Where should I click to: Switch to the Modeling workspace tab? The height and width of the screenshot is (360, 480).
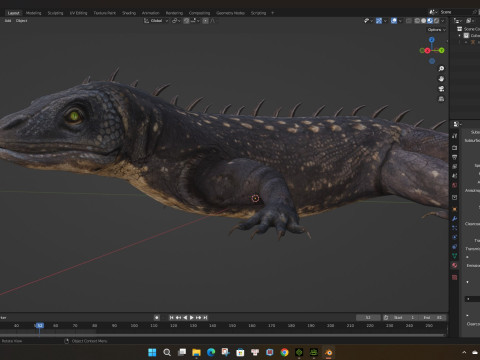[34, 13]
